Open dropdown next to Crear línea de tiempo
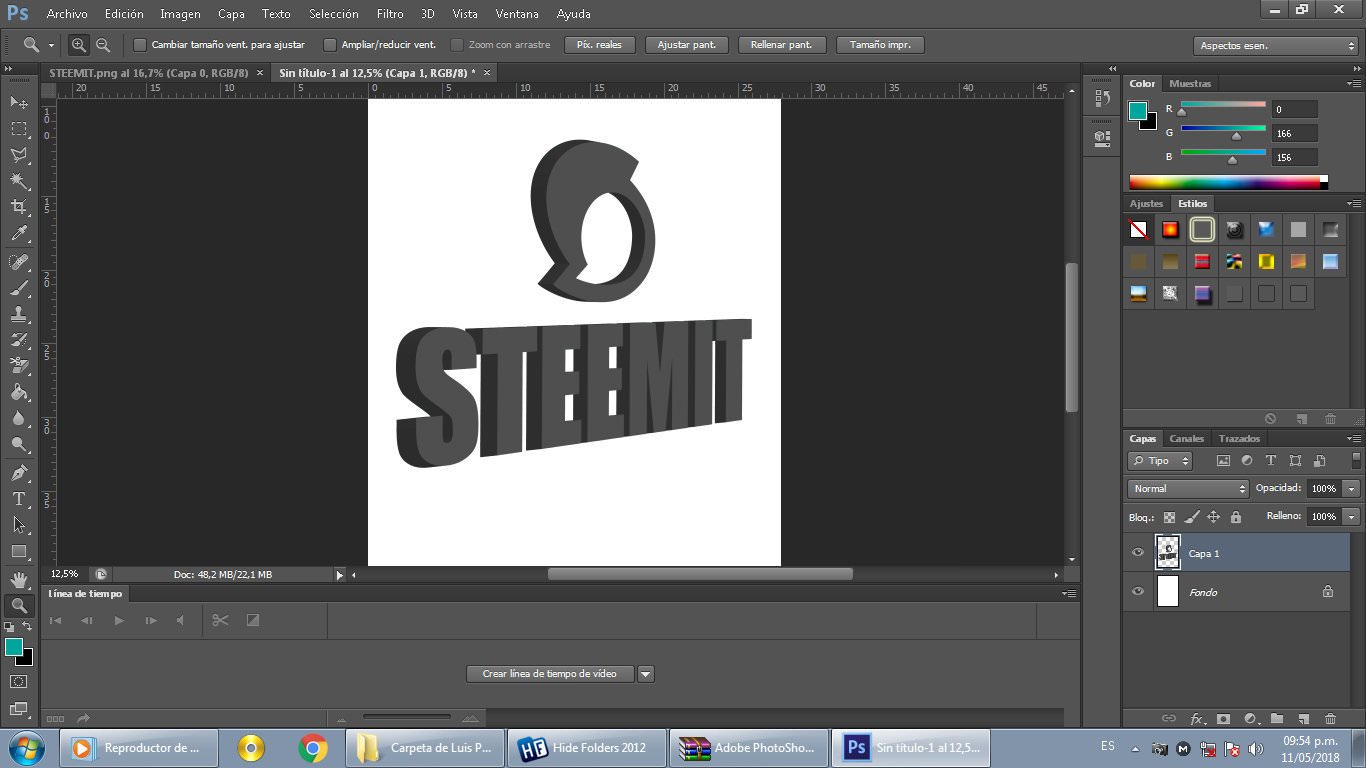Viewport: 1366px width, 768px height. coord(646,674)
